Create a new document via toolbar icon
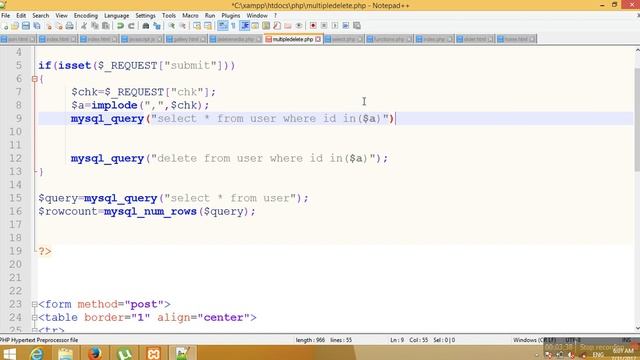 (5, 26)
